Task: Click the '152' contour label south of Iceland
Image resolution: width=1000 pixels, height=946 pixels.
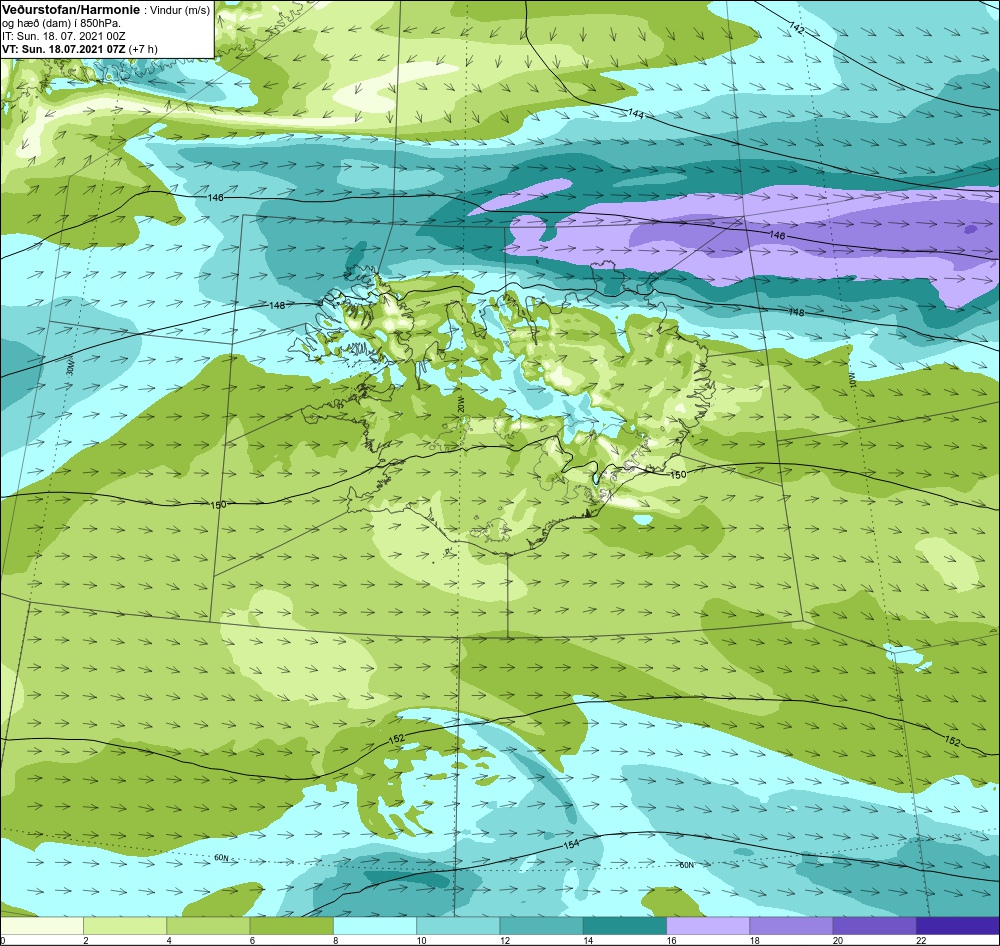Action: click(x=396, y=739)
